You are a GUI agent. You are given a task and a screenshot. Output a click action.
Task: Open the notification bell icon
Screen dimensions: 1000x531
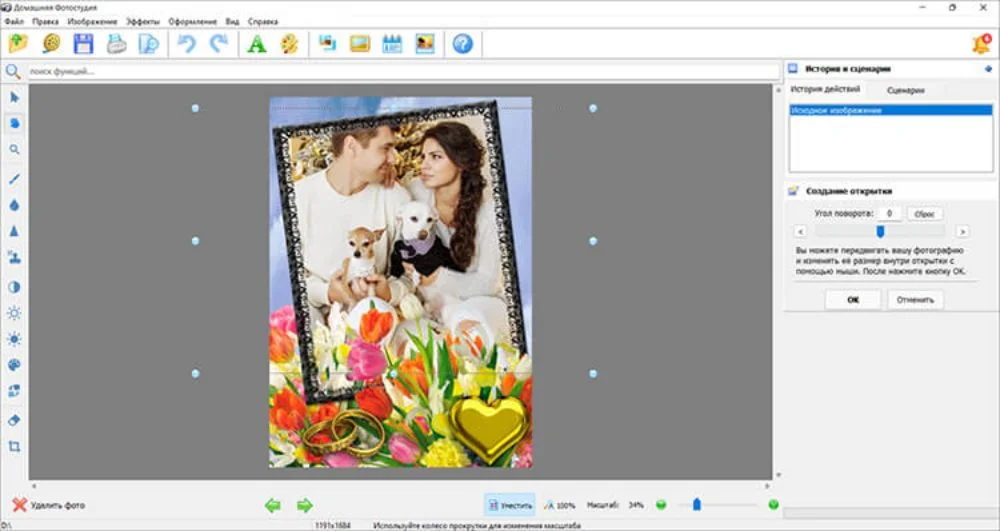click(x=980, y=44)
